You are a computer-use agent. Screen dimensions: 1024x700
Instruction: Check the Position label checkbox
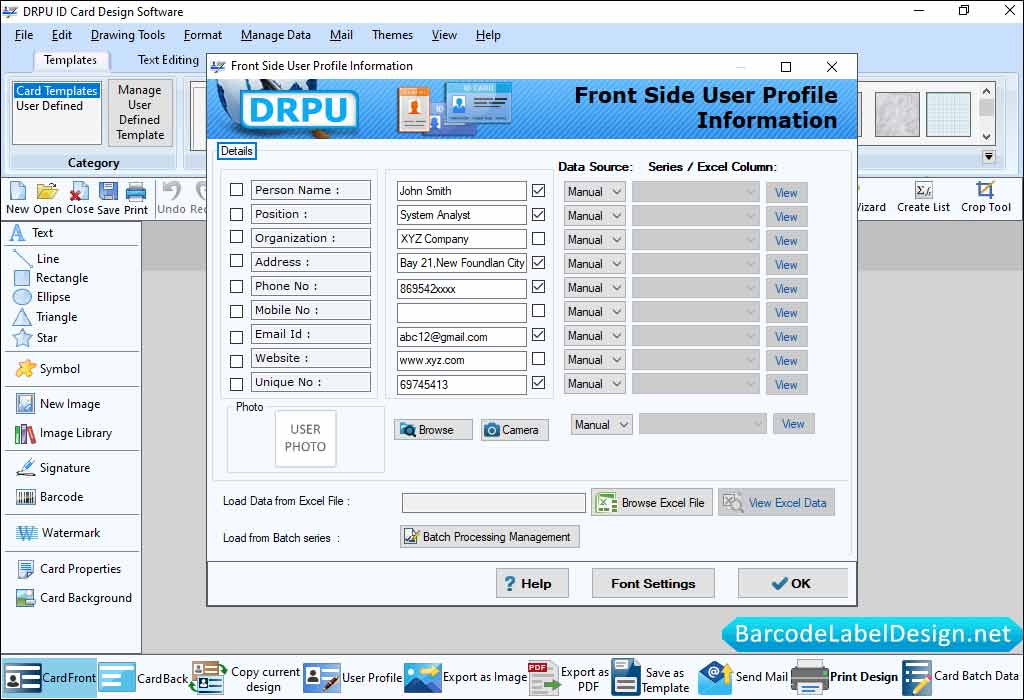pos(236,214)
